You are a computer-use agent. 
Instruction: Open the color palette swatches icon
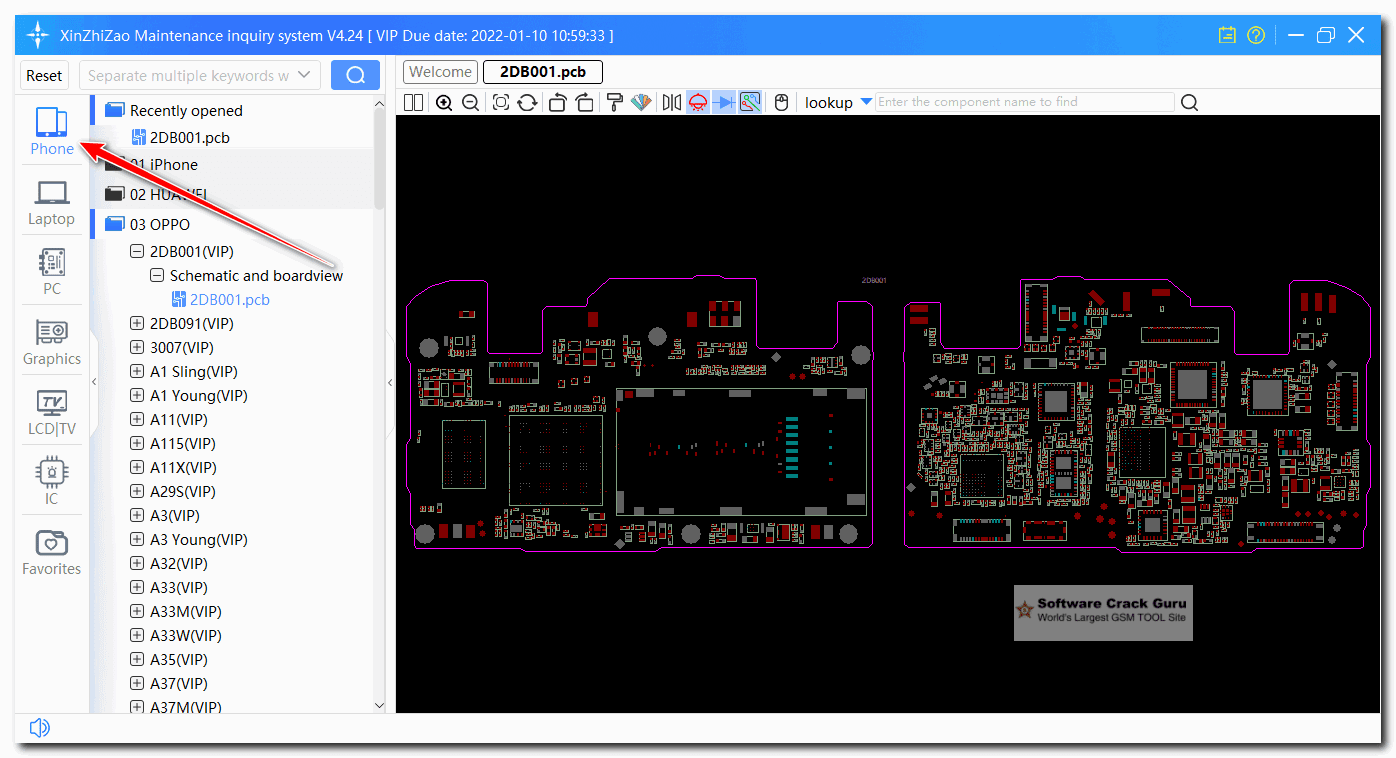(641, 102)
